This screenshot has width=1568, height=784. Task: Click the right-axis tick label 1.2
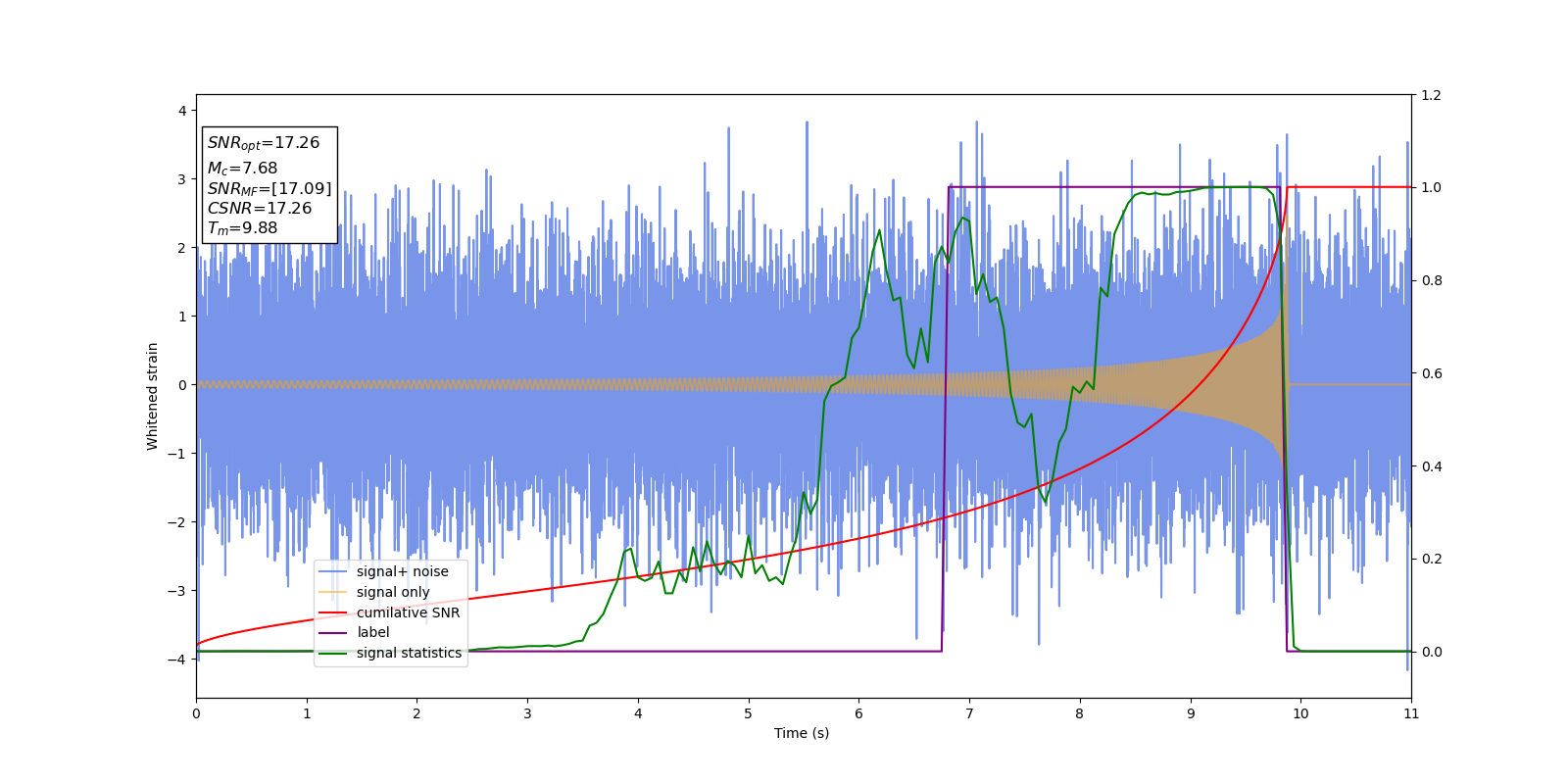click(x=1431, y=95)
